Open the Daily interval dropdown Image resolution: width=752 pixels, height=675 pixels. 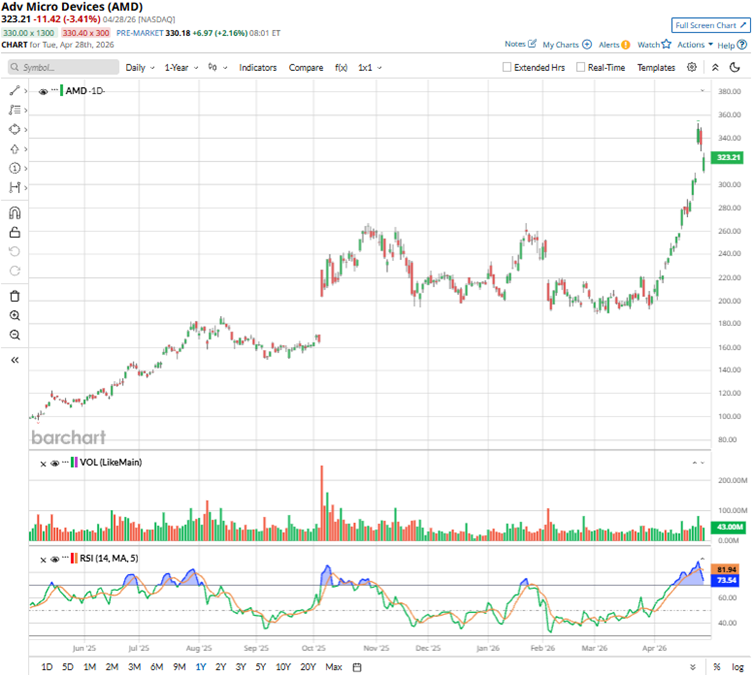139,68
